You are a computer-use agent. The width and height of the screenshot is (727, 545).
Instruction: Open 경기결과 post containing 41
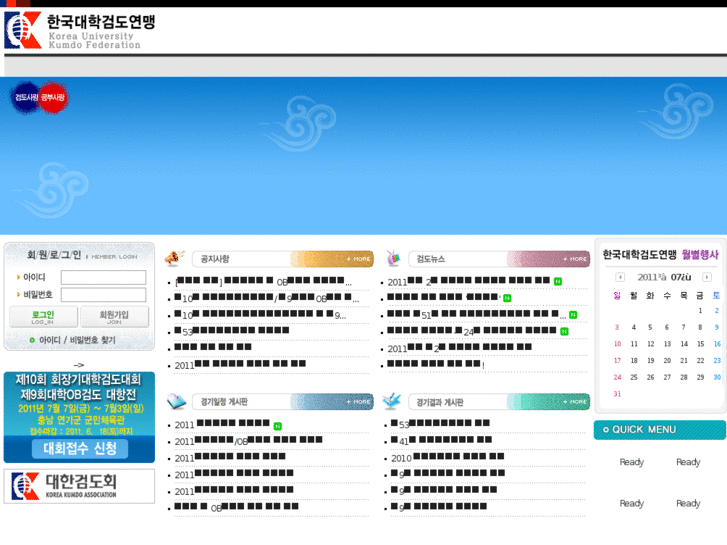coord(441,441)
